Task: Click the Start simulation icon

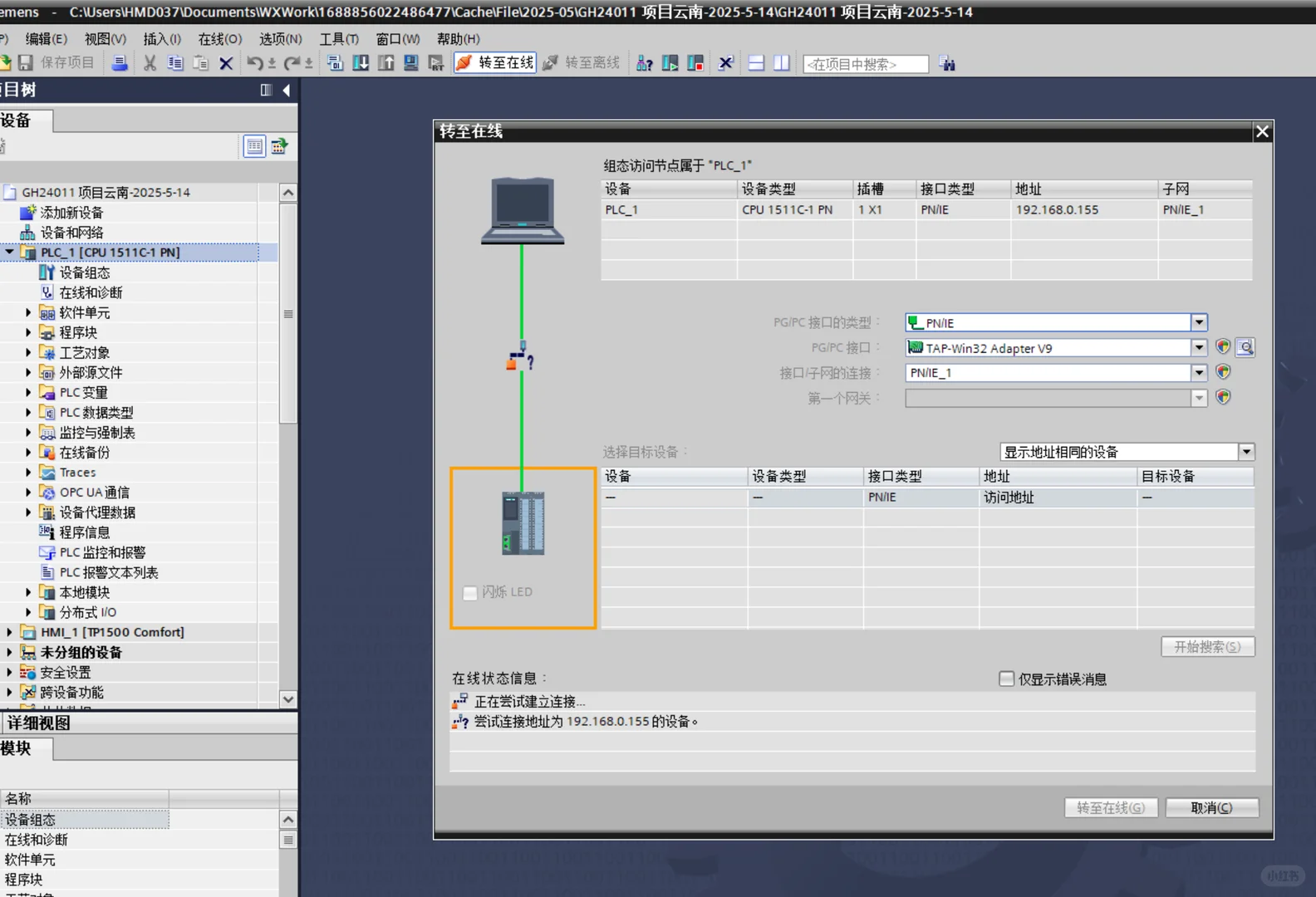Action: (x=411, y=63)
